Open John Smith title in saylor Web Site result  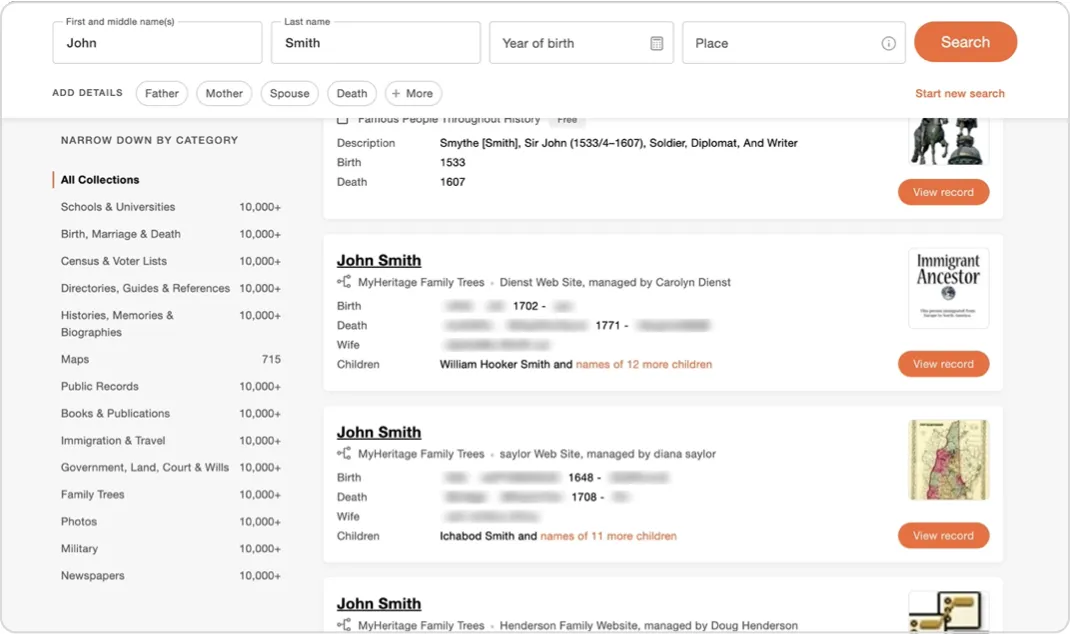[379, 432]
